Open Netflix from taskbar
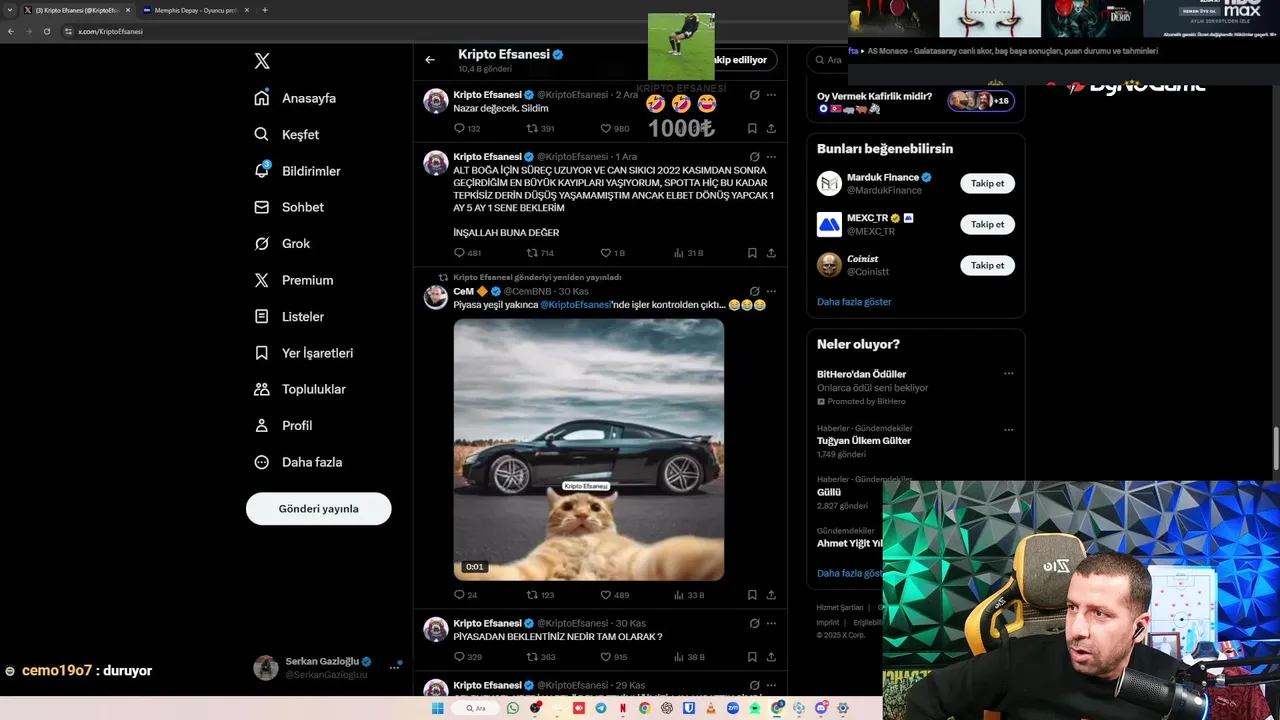This screenshot has width=1280, height=720. [x=623, y=708]
